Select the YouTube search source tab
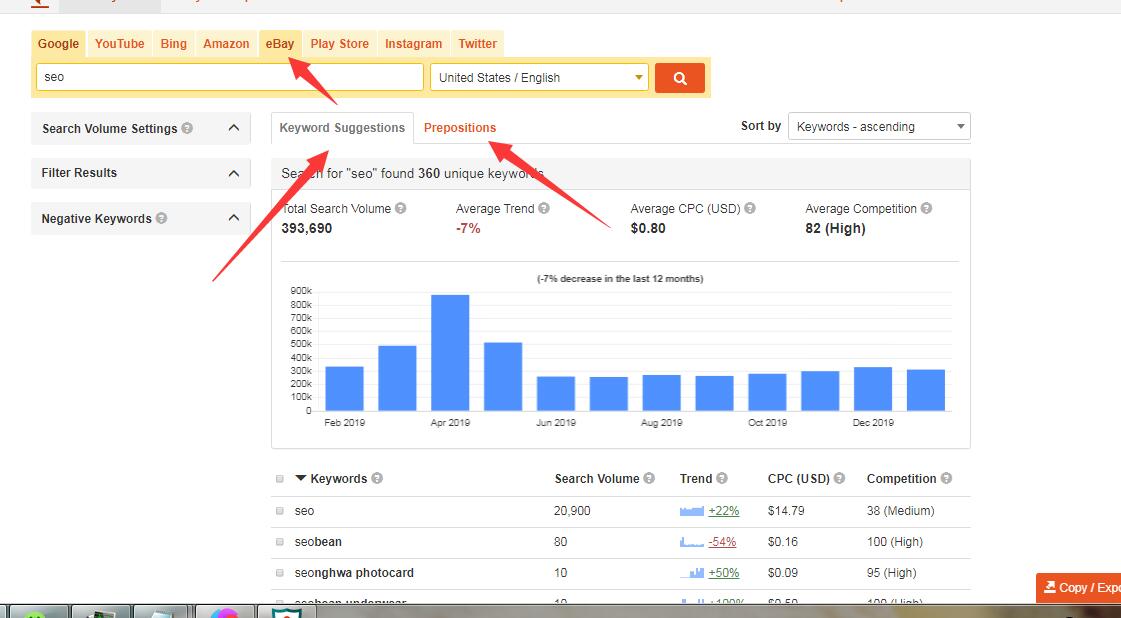 click(119, 44)
